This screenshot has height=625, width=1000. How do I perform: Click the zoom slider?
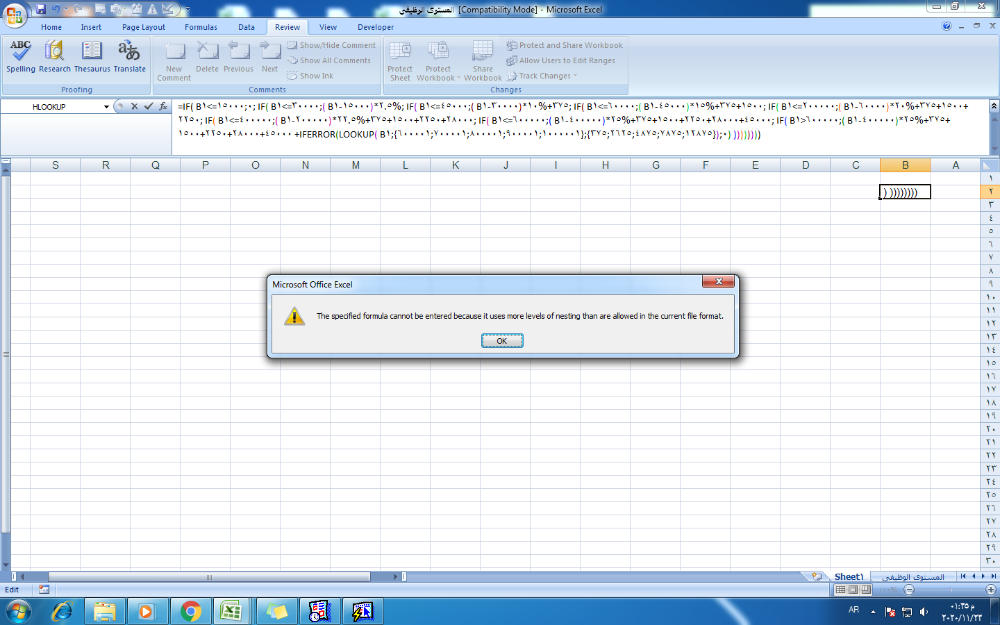tap(950, 590)
